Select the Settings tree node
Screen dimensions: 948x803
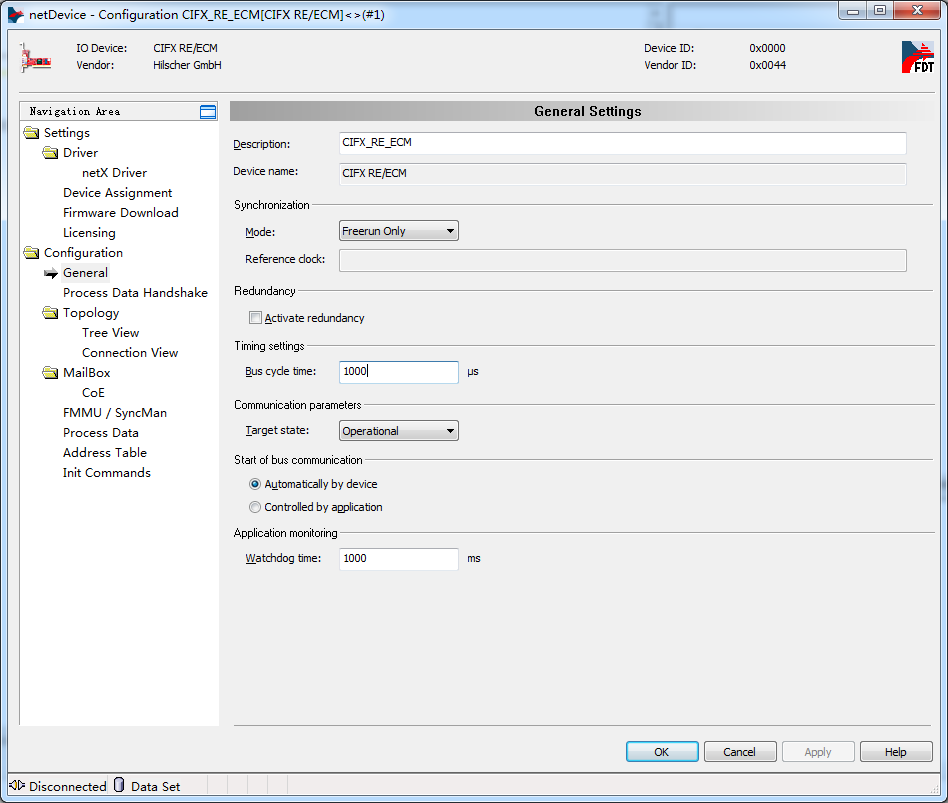coord(67,133)
